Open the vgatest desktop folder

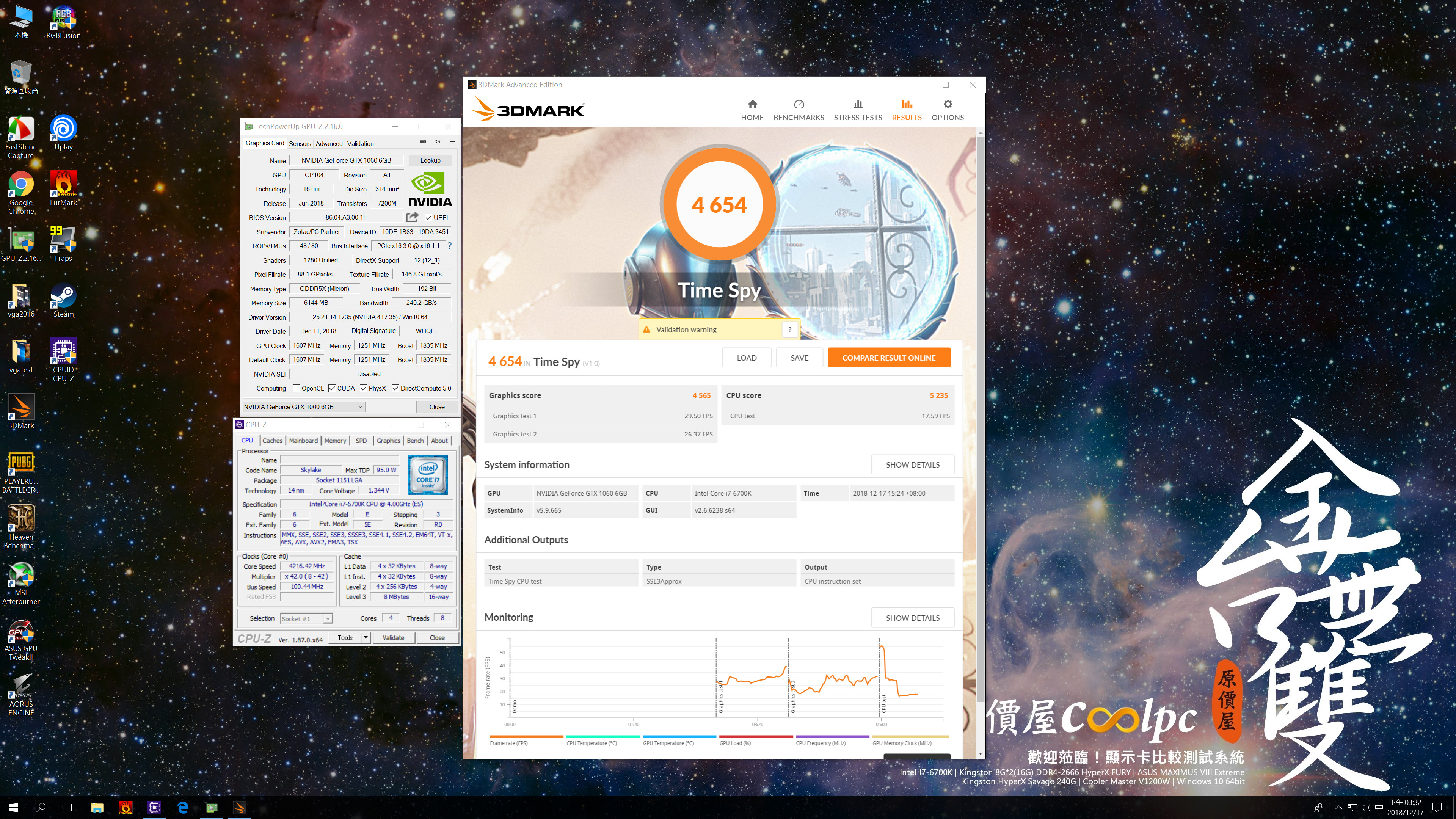(x=21, y=356)
